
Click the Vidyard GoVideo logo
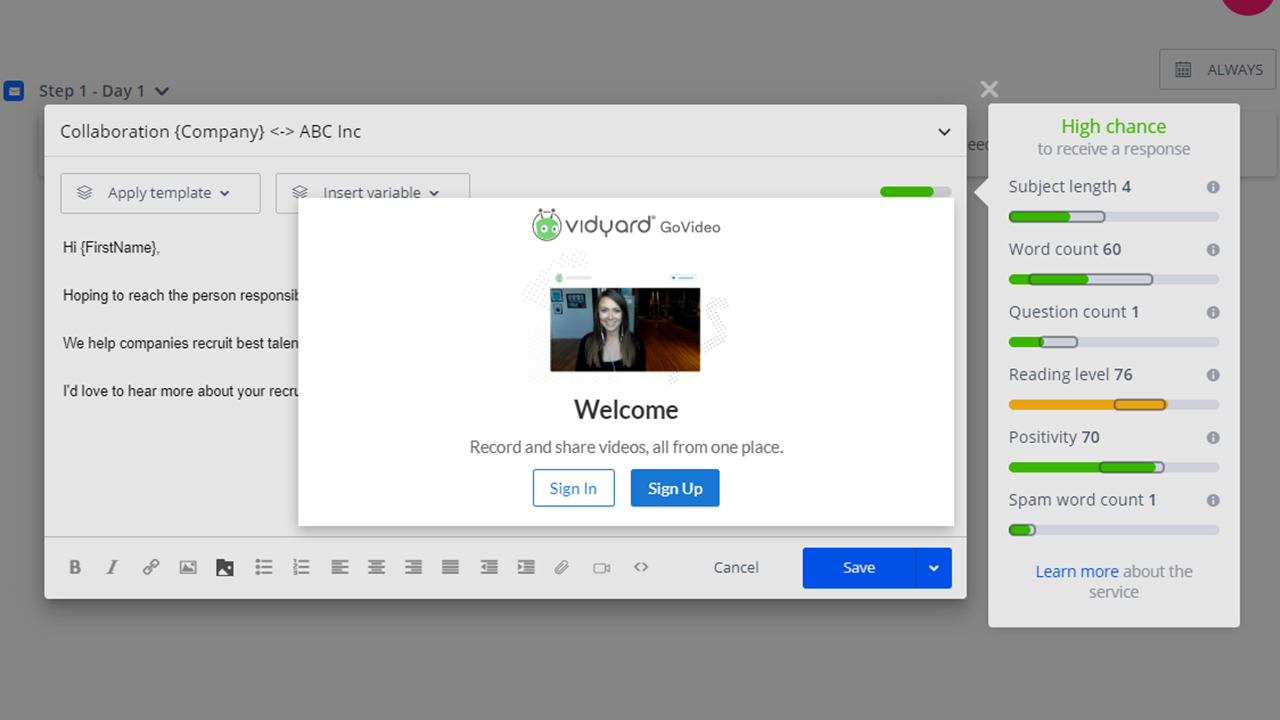click(x=626, y=225)
